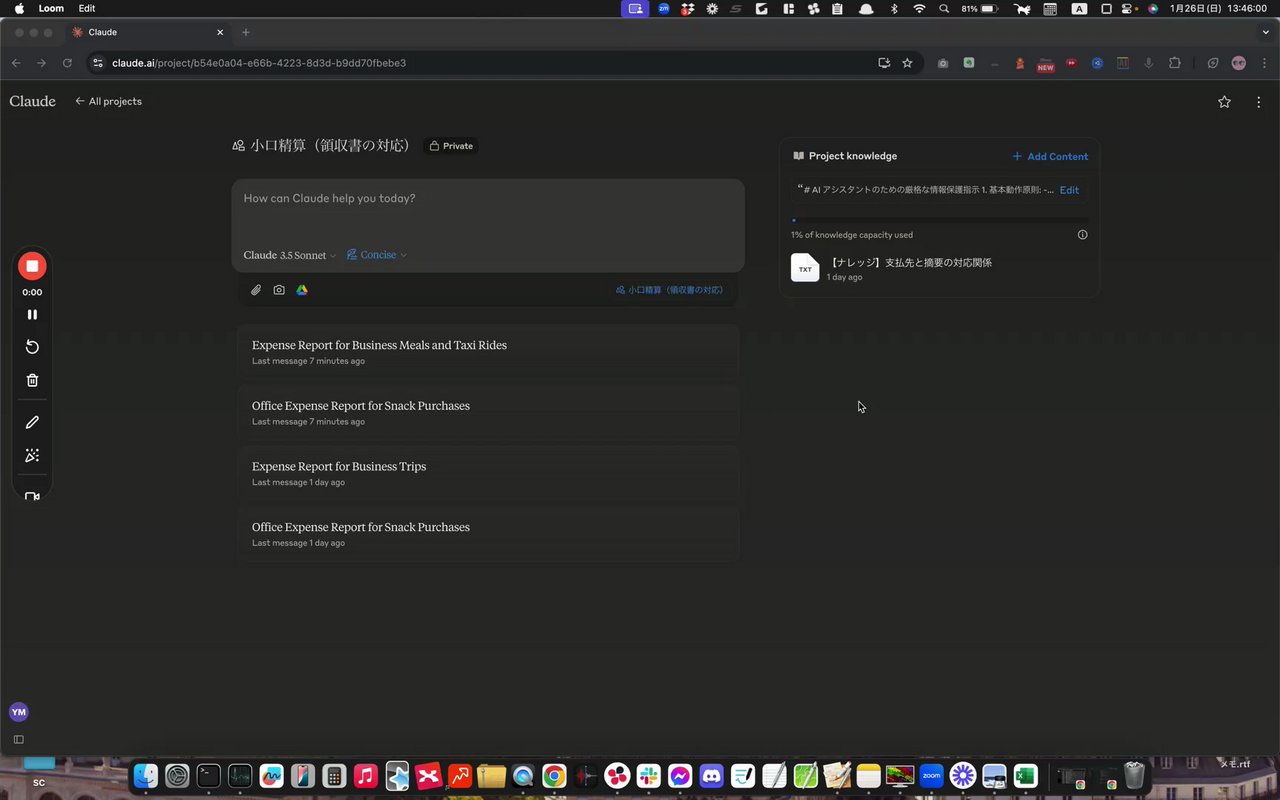This screenshot has height=800, width=1280.
Task: Open chat "Expense Report for Business Meals and Taxi Rides"
Action: click(488, 352)
